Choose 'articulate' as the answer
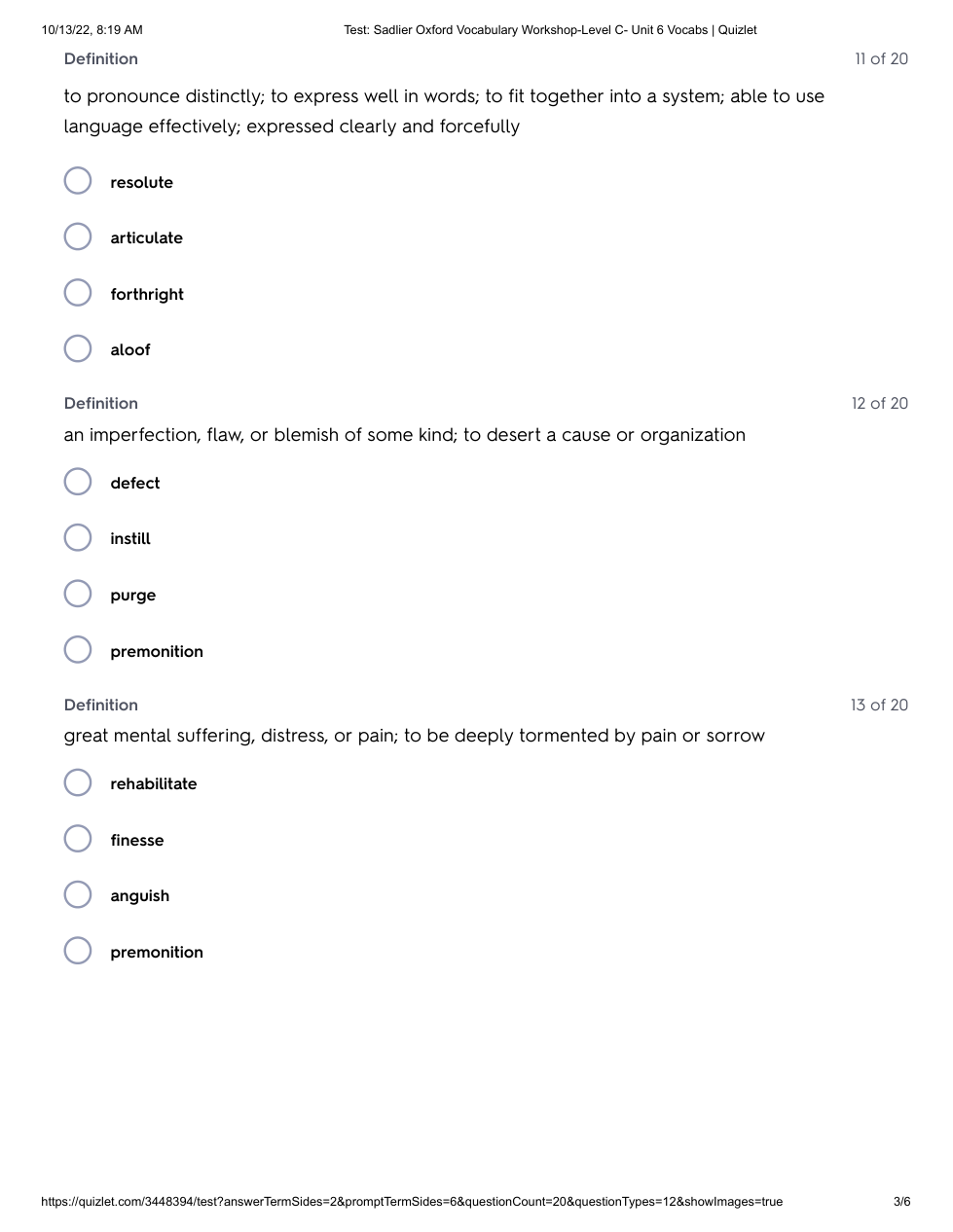Image resolution: width=953 pixels, height=1232 pixels. tap(78, 237)
